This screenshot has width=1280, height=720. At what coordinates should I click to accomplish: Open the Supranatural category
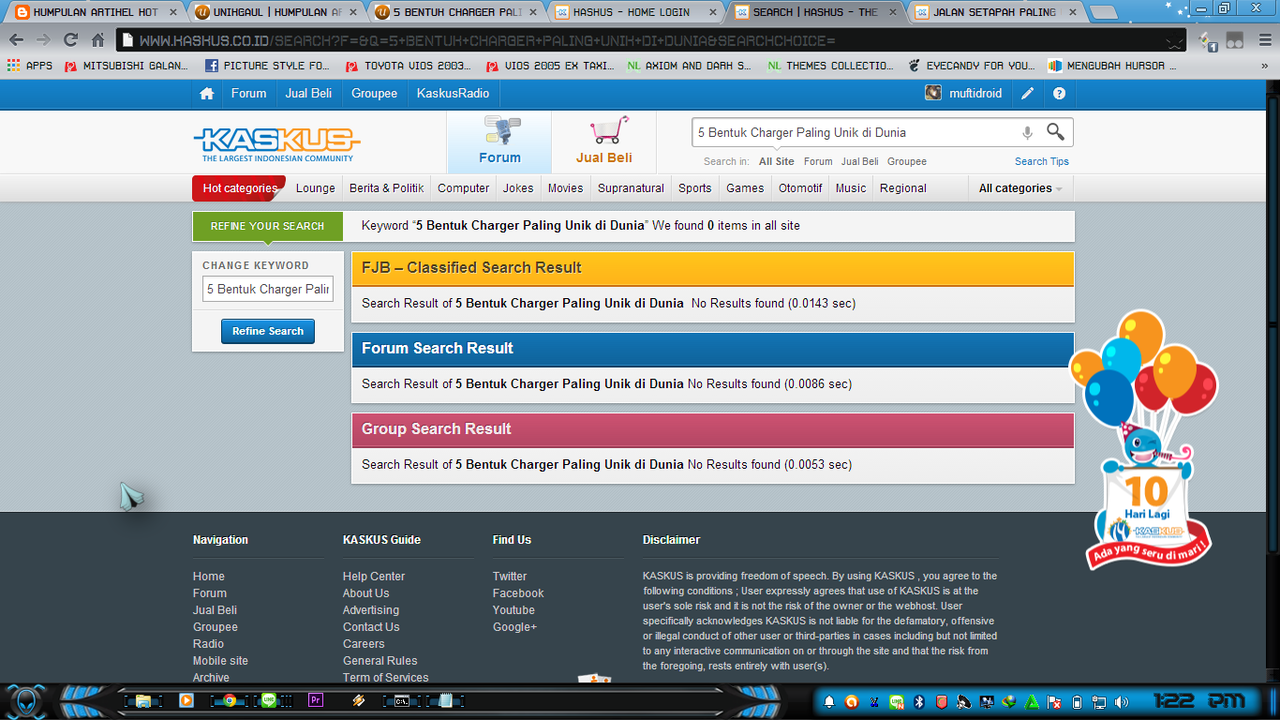pos(631,188)
